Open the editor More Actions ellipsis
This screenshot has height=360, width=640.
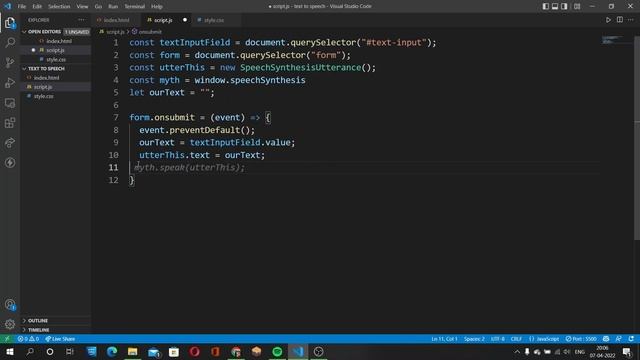click(631, 20)
